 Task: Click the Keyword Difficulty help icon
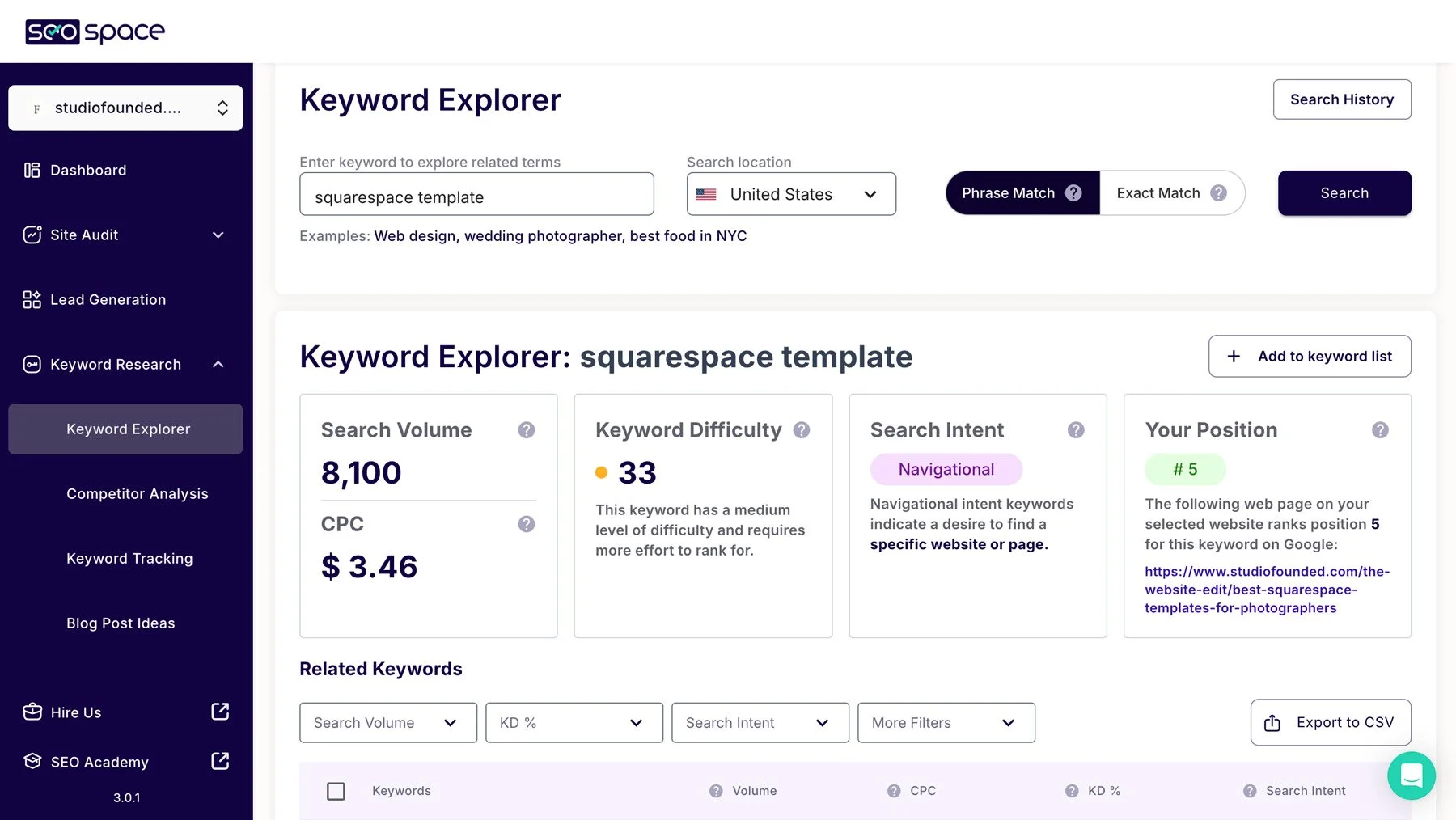802,430
